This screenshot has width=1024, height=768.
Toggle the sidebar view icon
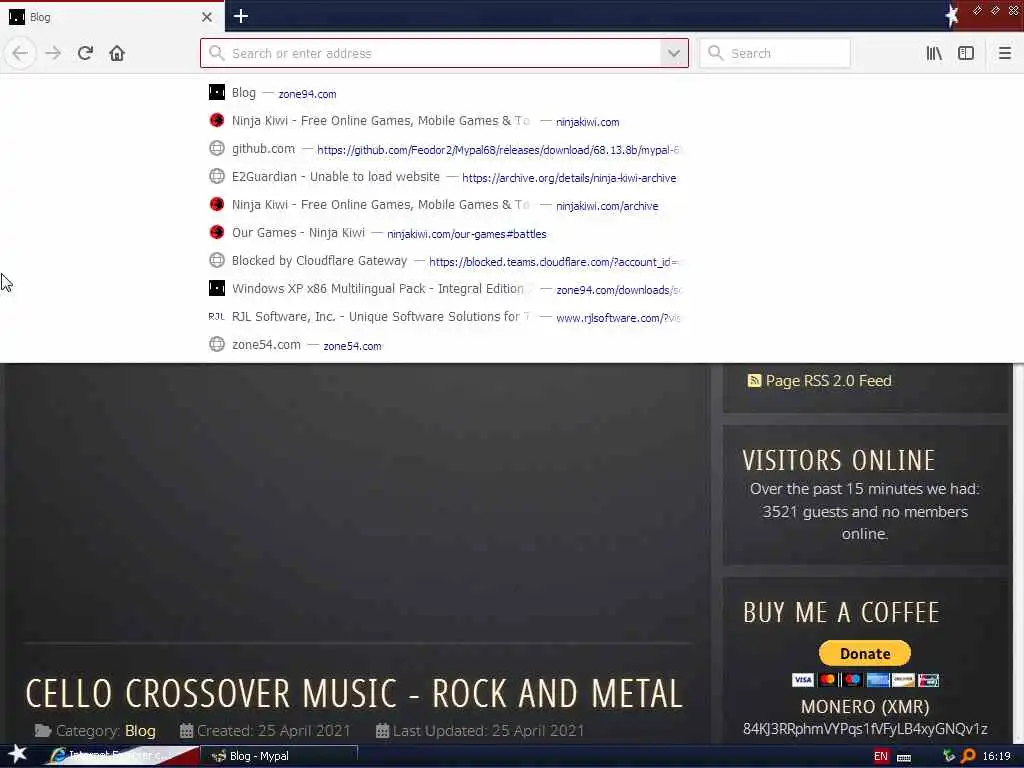(x=966, y=53)
